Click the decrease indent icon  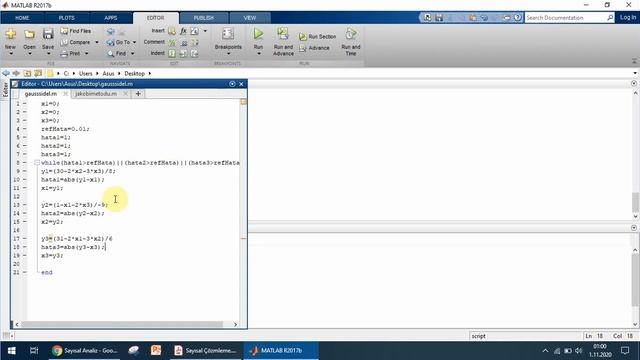(x=195, y=53)
